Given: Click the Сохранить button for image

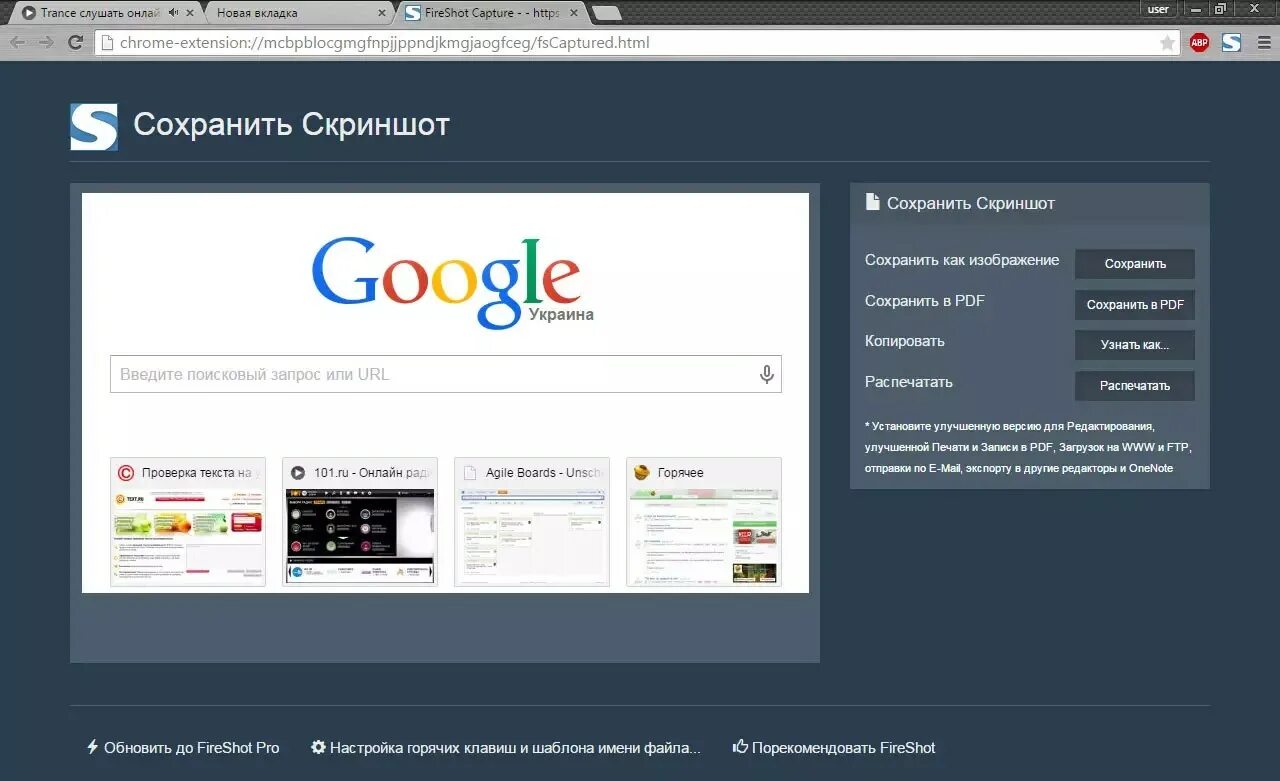Looking at the screenshot, I should tap(1135, 264).
